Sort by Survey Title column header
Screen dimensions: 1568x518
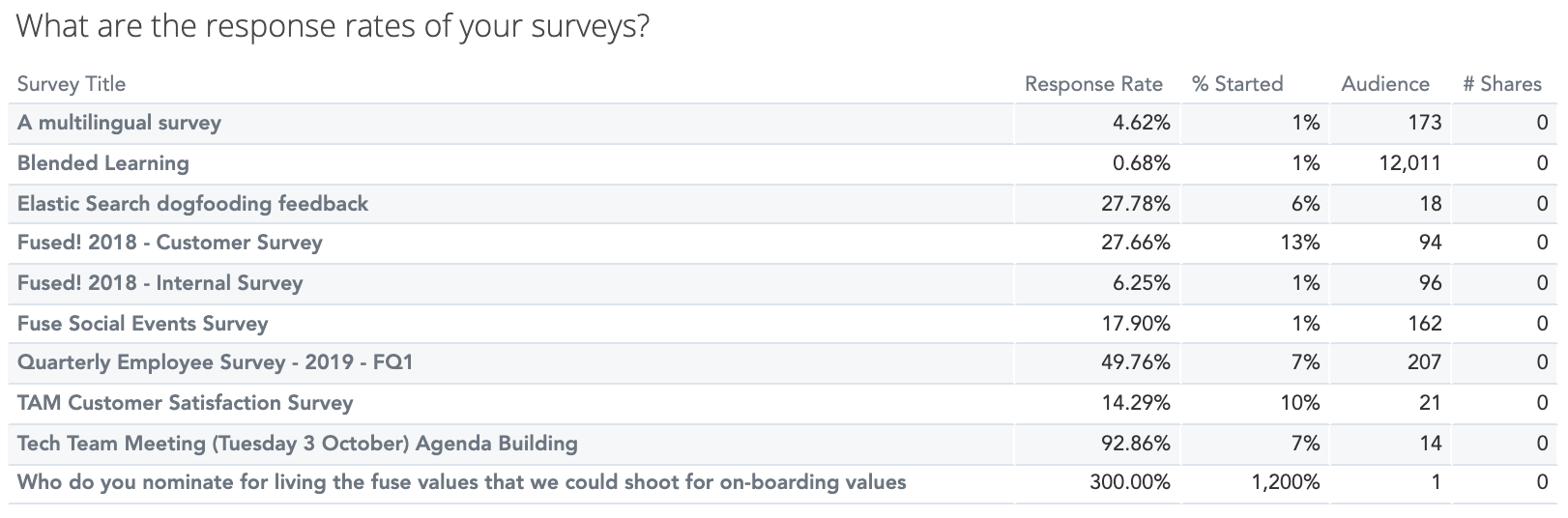[x=72, y=84]
